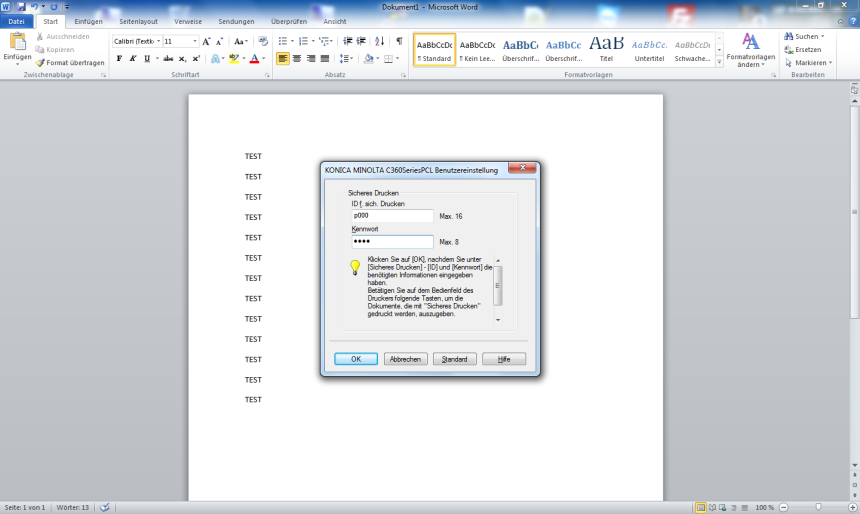The image size is (860, 514).
Task: Click the Abbrechen button in dialog
Action: click(405, 359)
